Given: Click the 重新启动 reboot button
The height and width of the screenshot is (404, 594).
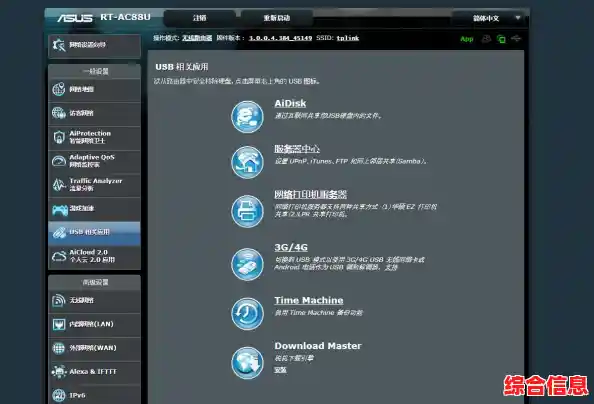Looking at the screenshot, I should [x=277, y=18].
